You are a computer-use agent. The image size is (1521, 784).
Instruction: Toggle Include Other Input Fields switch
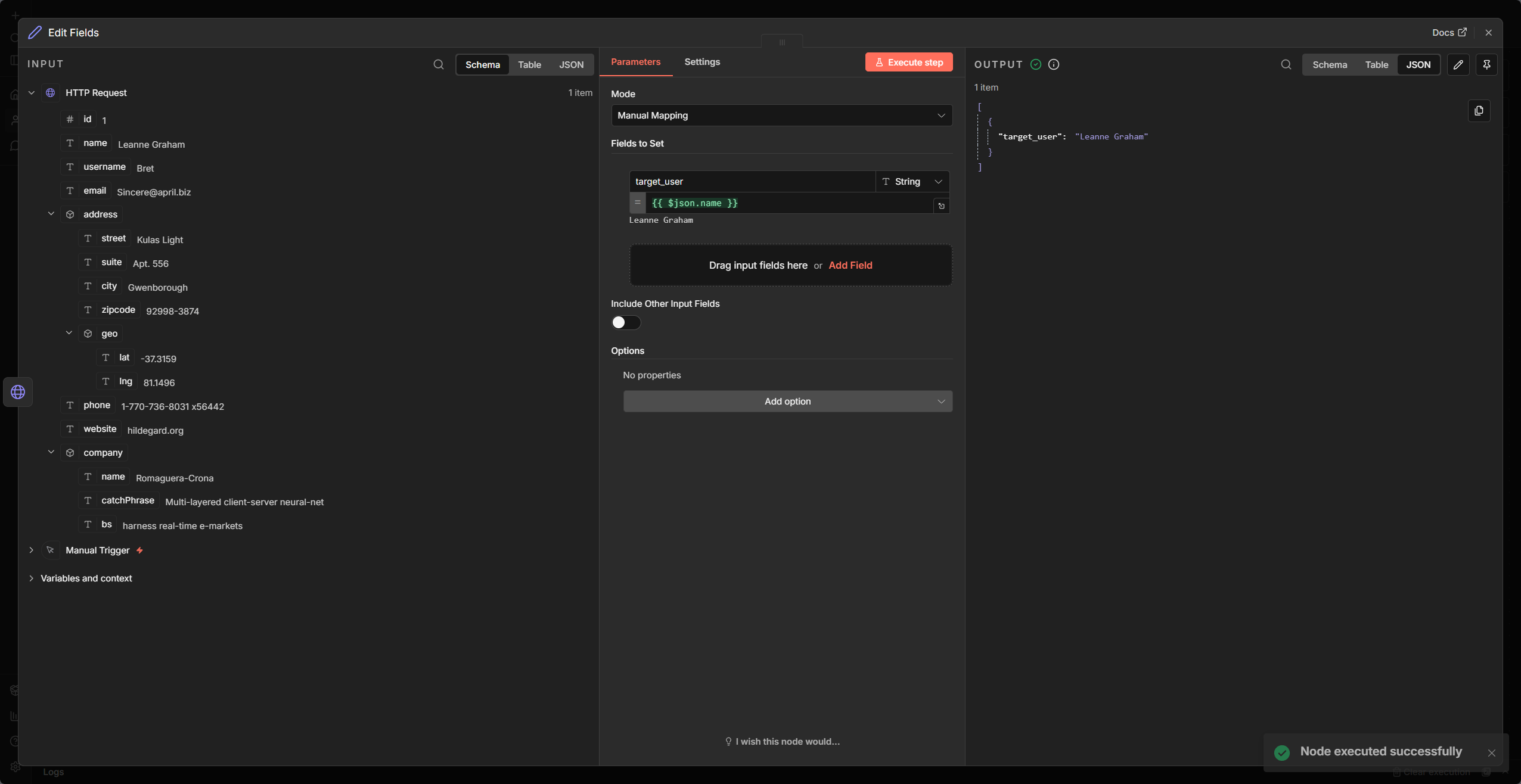click(626, 322)
